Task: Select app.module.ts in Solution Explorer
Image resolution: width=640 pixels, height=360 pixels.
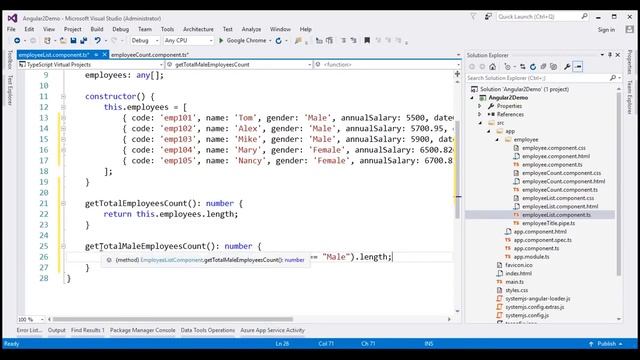Action: click(x=531, y=257)
